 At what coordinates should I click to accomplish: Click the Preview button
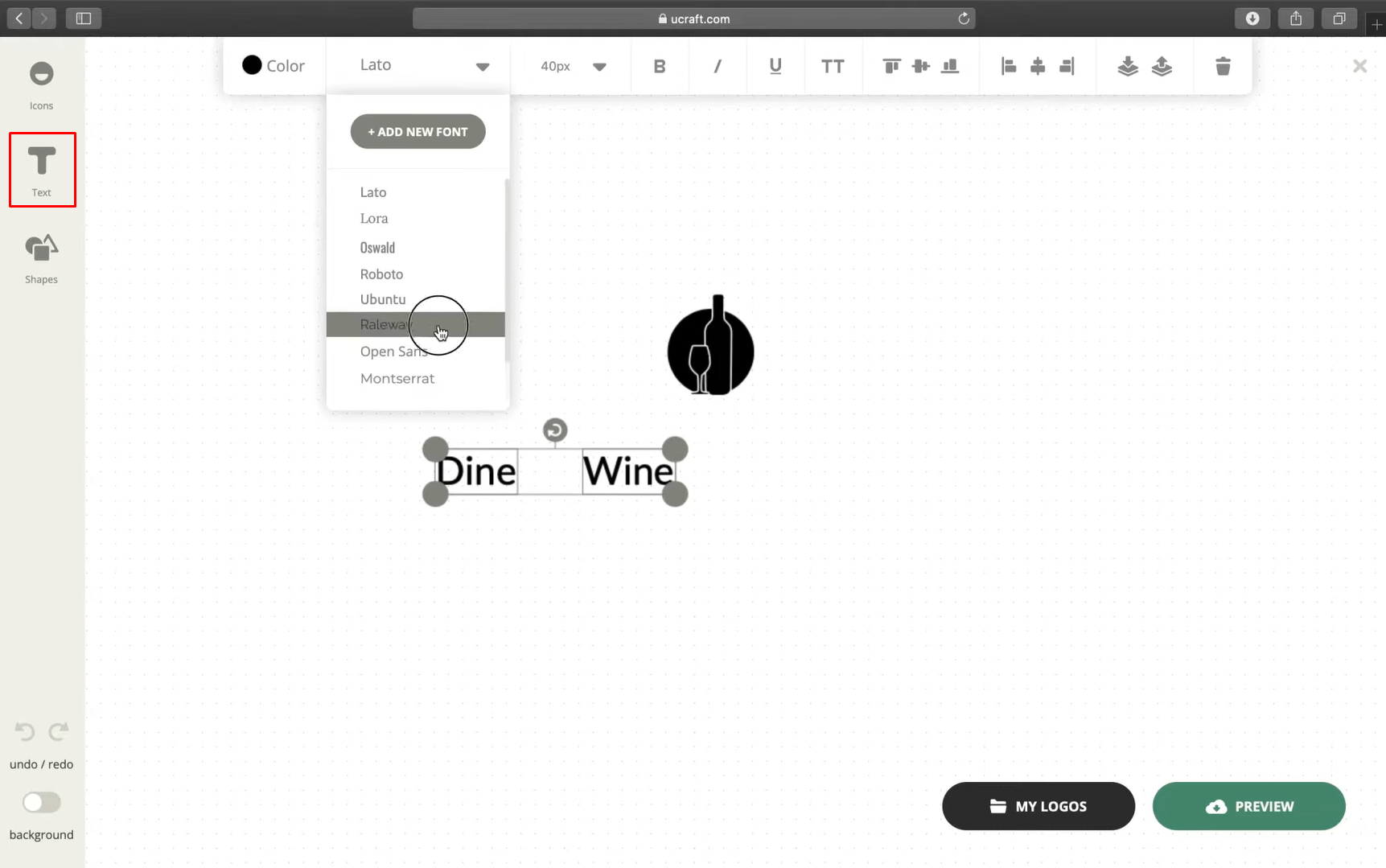pos(1248,806)
